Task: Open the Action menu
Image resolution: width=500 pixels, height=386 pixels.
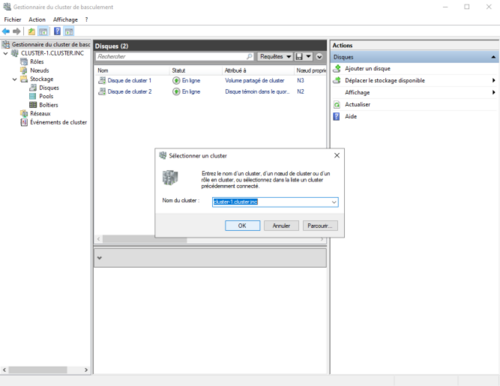Action: pos(37,20)
